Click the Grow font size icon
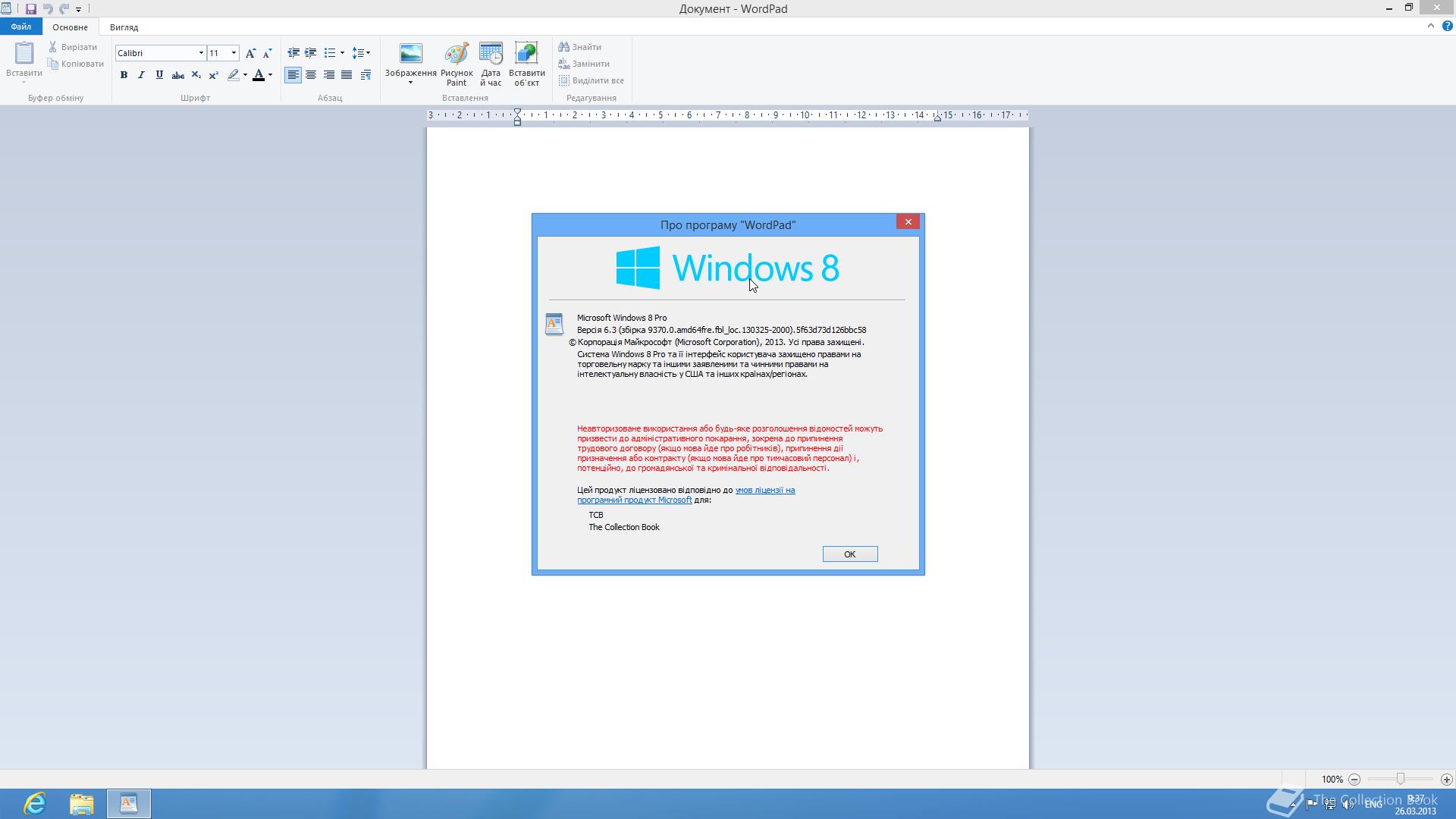Screen dimensions: 1456x819 pyautogui.click(x=250, y=53)
